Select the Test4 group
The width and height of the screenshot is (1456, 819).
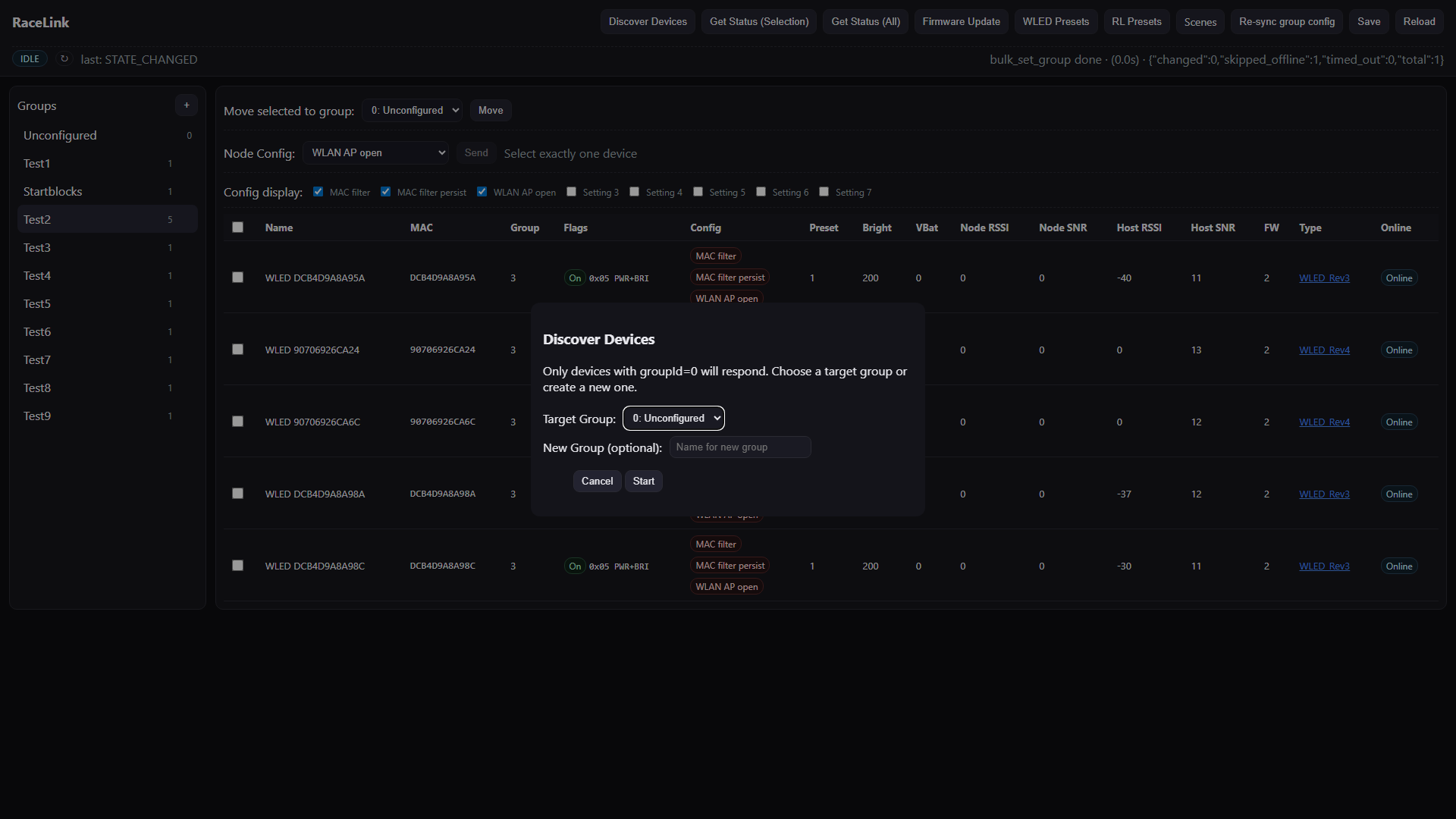coord(107,275)
